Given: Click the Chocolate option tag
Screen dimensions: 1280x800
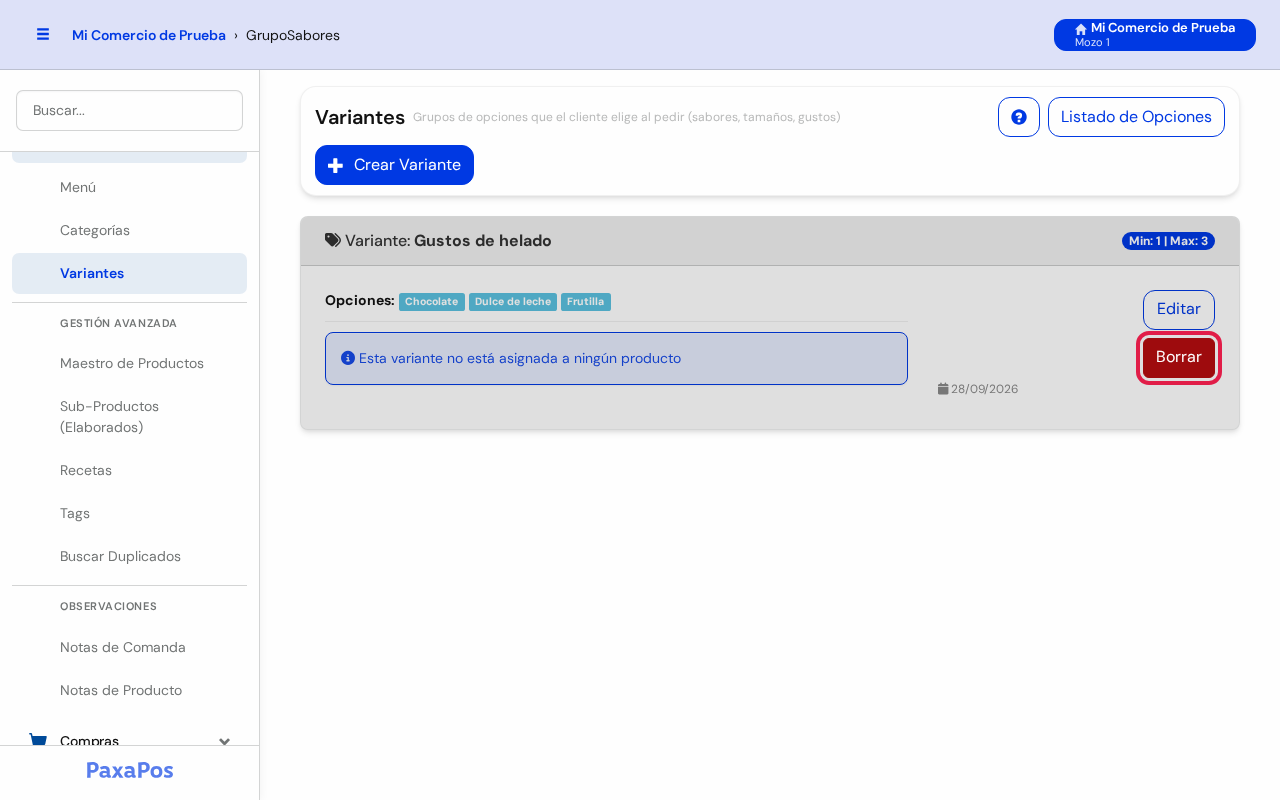Looking at the screenshot, I should [x=432, y=302].
